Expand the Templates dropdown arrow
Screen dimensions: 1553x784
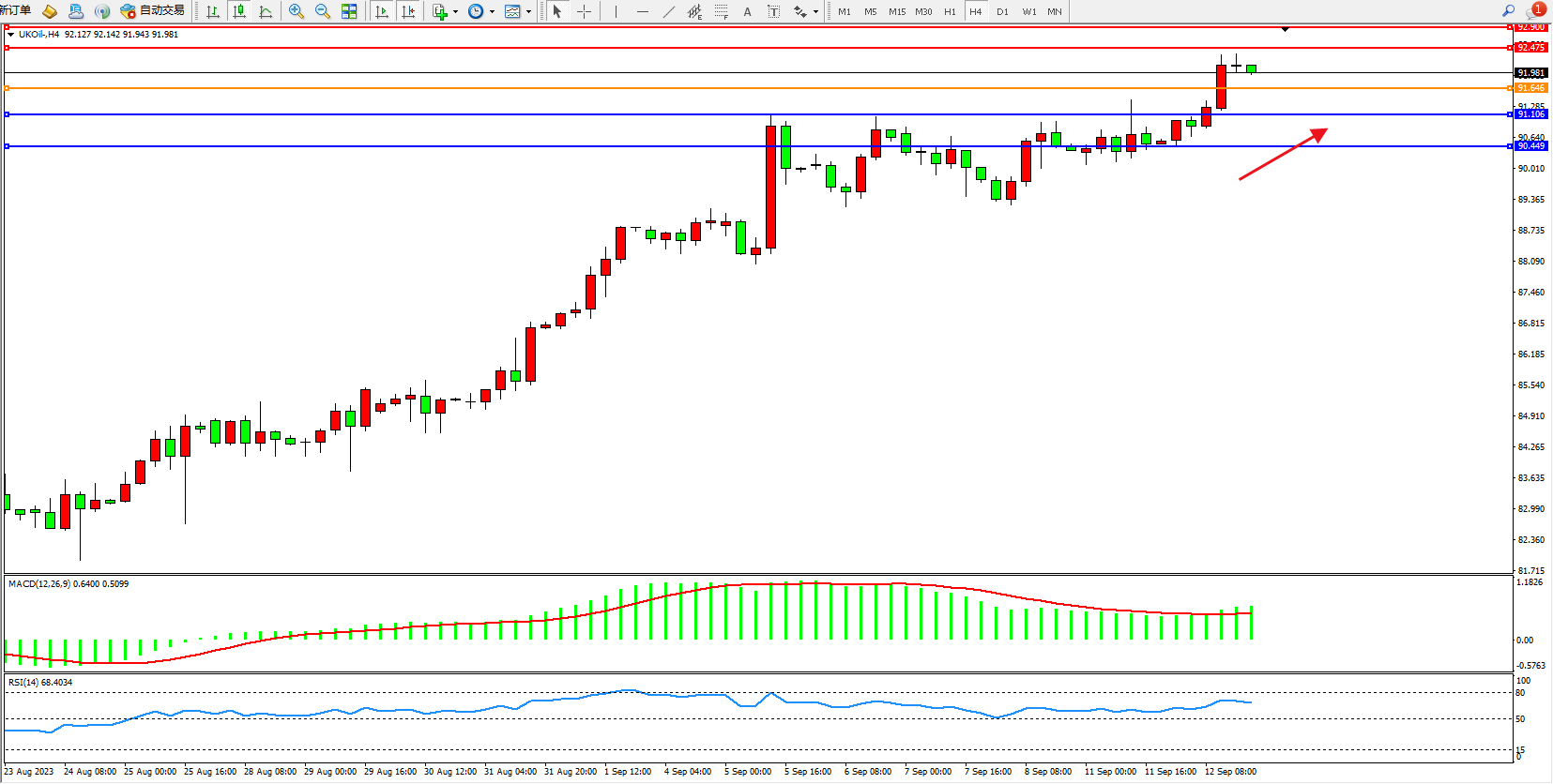pos(528,11)
